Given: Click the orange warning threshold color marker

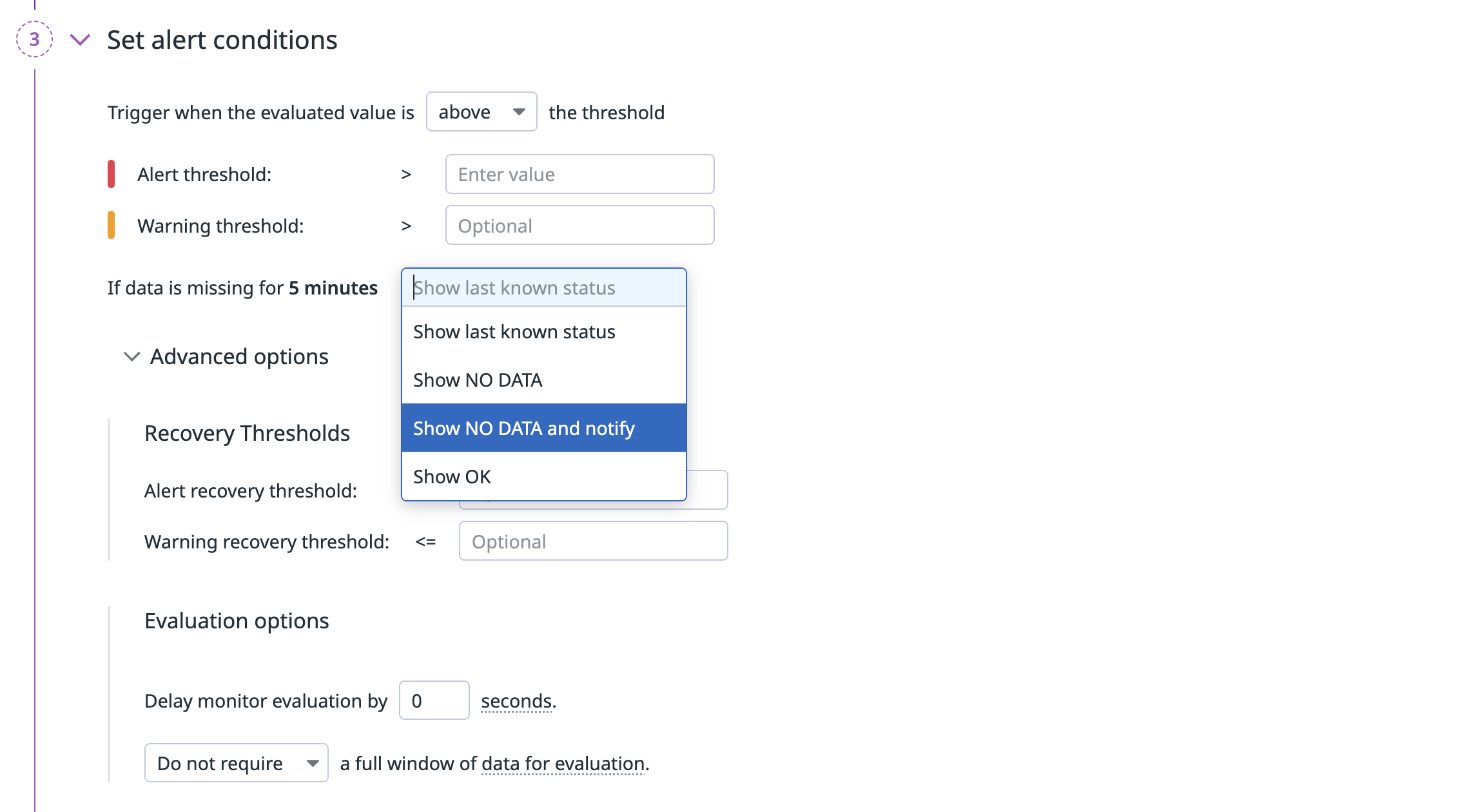Looking at the screenshot, I should pos(111,226).
